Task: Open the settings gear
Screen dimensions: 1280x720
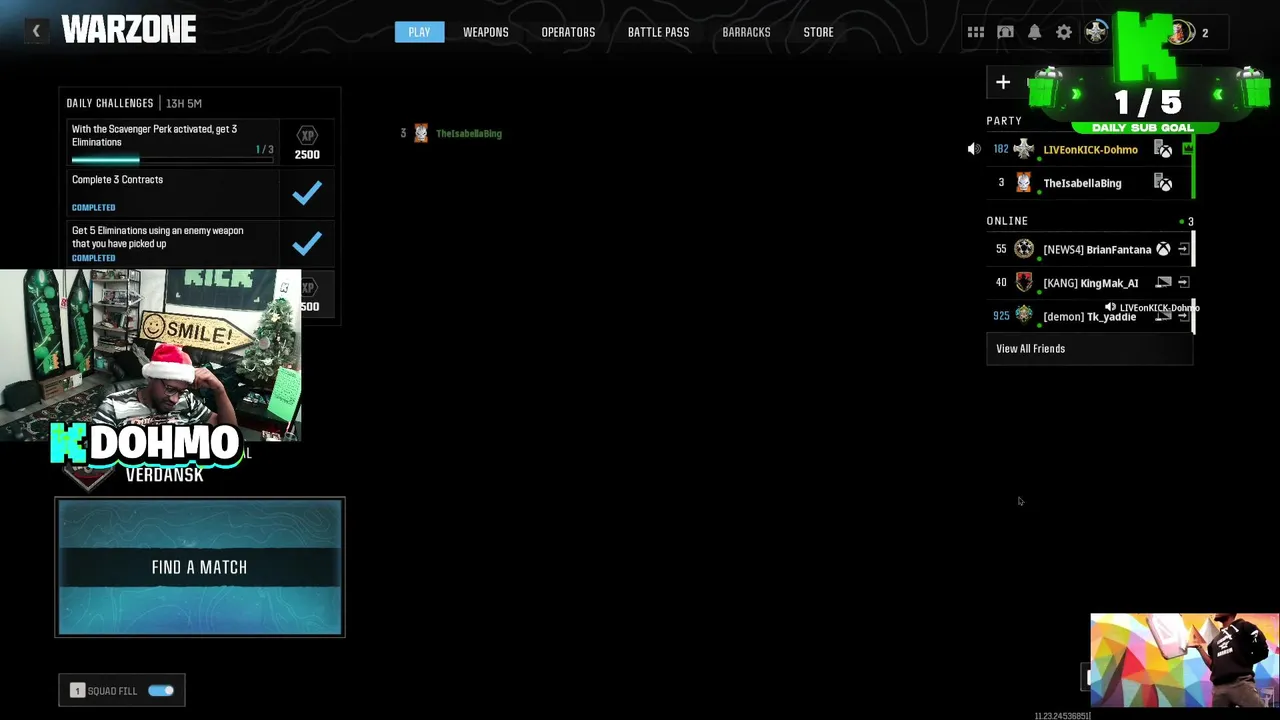Action: pyautogui.click(x=1064, y=32)
